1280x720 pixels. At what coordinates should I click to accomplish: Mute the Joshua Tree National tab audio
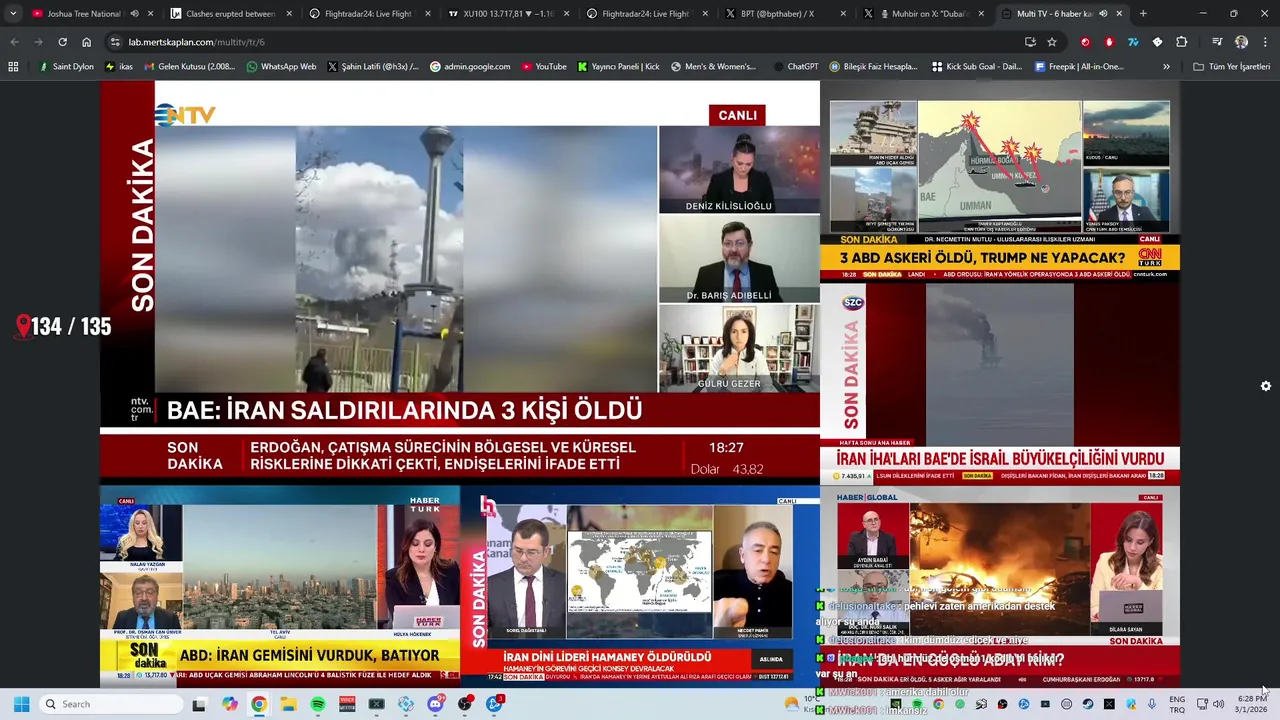point(134,14)
